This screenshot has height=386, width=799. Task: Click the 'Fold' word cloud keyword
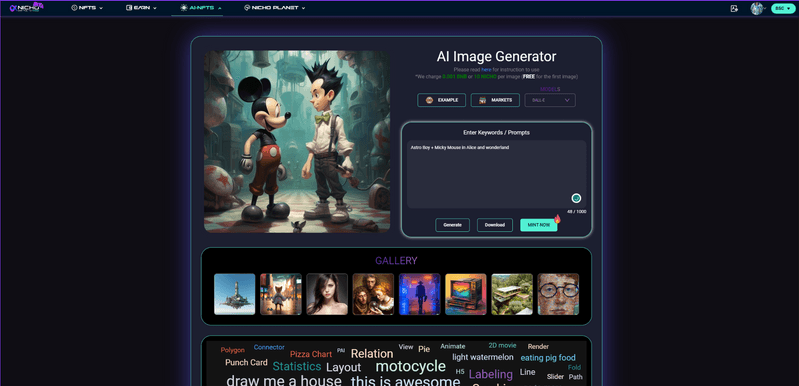tap(574, 367)
